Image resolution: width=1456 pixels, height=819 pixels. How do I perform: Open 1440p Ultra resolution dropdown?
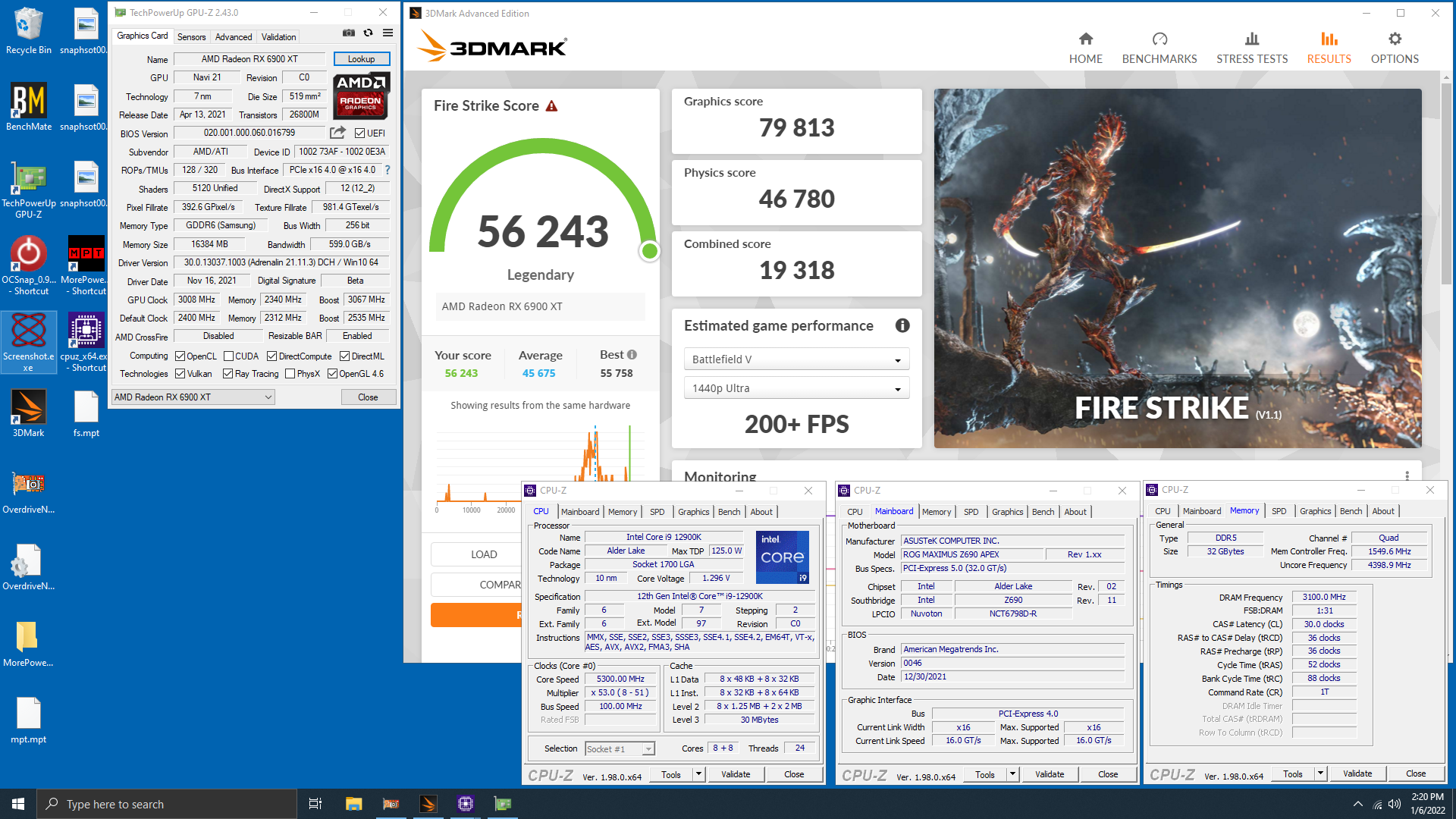[796, 388]
